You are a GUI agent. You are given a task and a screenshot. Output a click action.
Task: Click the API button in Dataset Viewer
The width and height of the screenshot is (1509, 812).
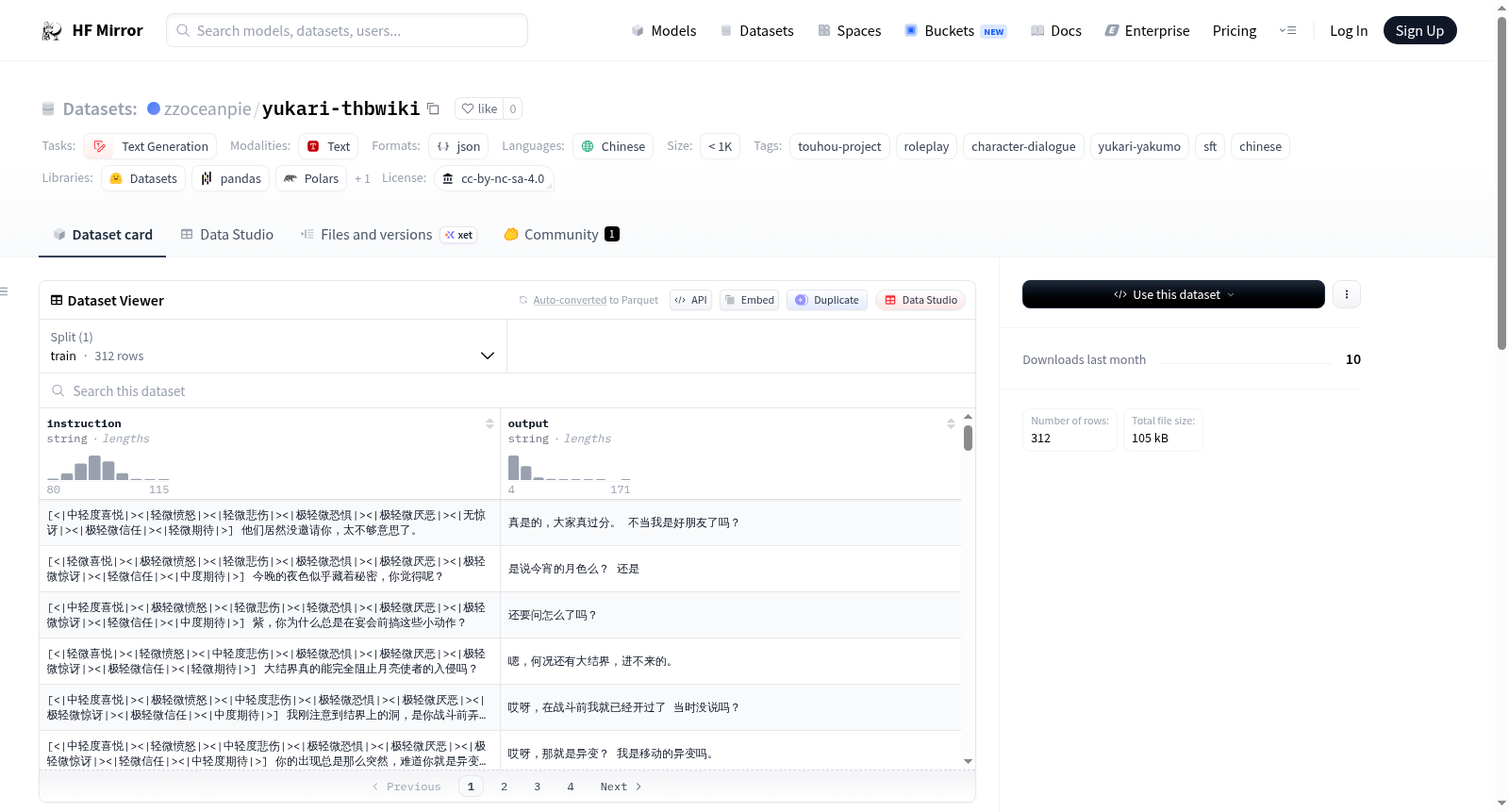tap(690, 300)
